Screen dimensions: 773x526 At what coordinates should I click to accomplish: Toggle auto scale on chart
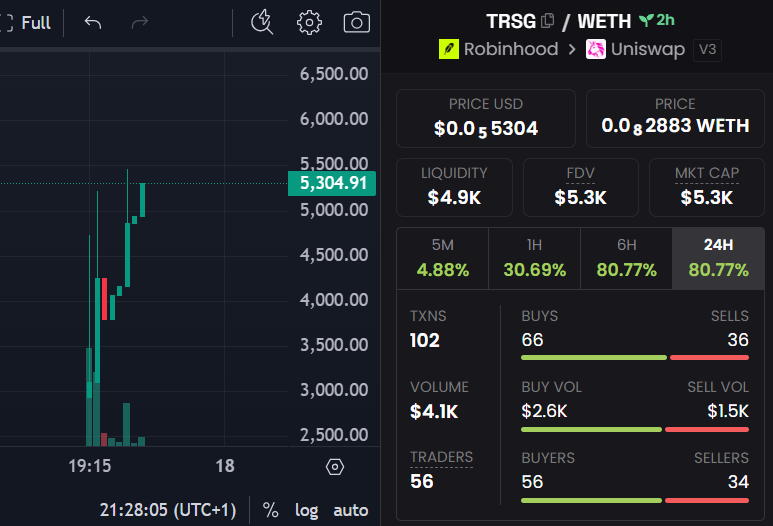click(351, 510)
